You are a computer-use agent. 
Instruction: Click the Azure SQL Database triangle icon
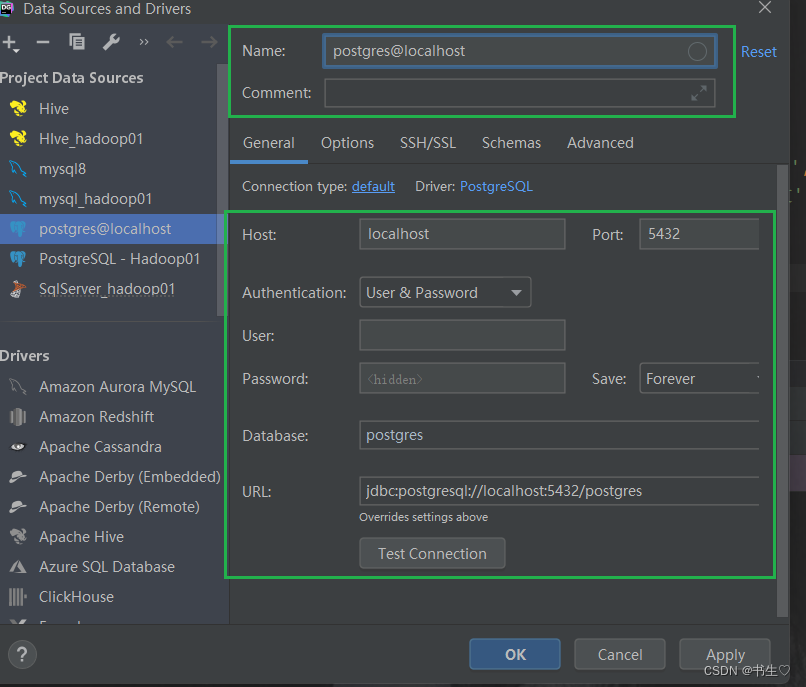click(18, 567)
